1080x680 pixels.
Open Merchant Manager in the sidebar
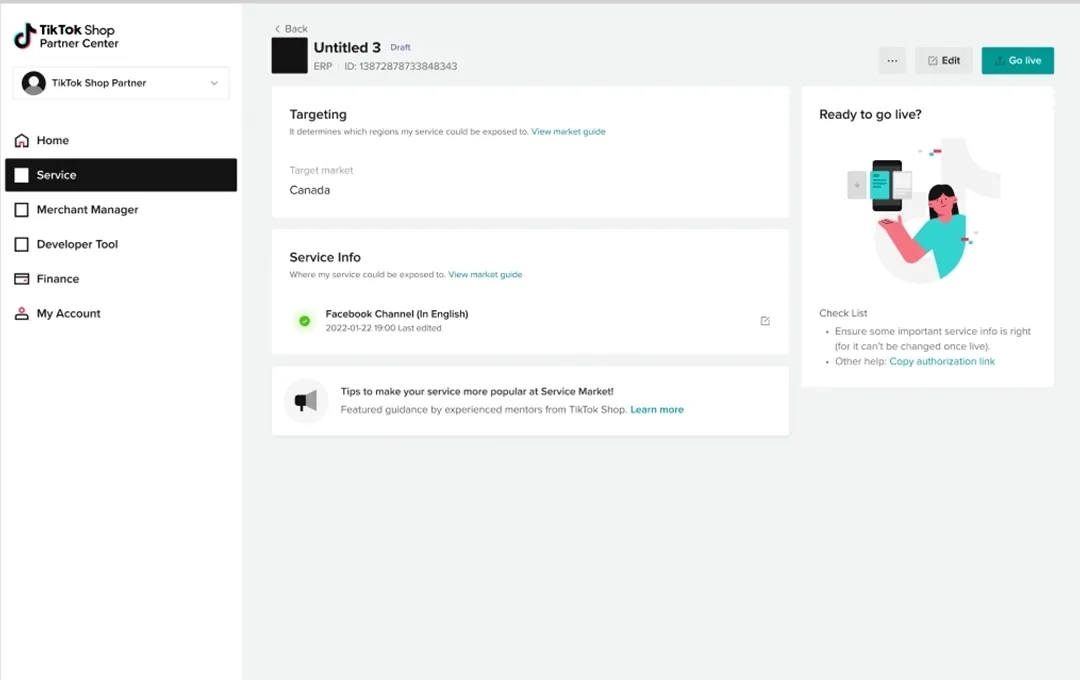87,210
